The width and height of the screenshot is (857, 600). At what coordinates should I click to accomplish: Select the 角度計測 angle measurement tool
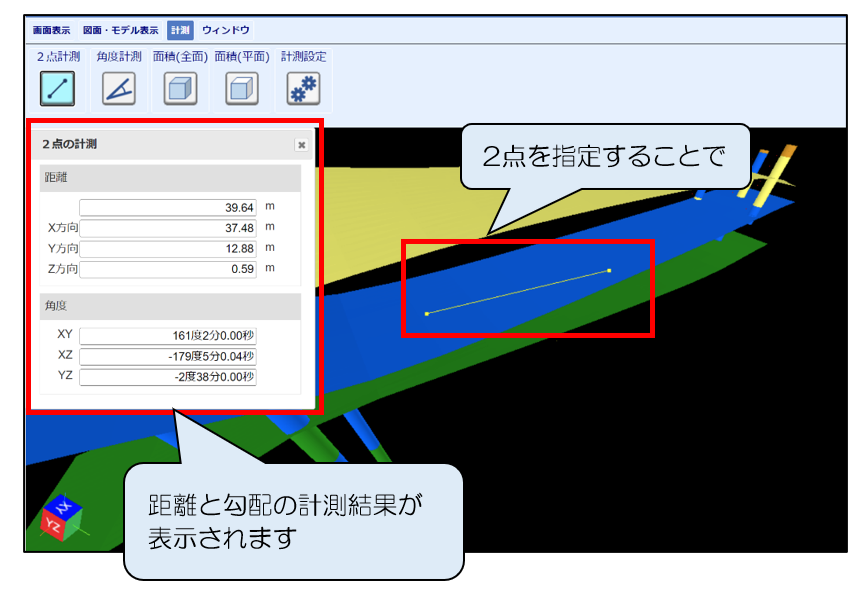[119, 89]
